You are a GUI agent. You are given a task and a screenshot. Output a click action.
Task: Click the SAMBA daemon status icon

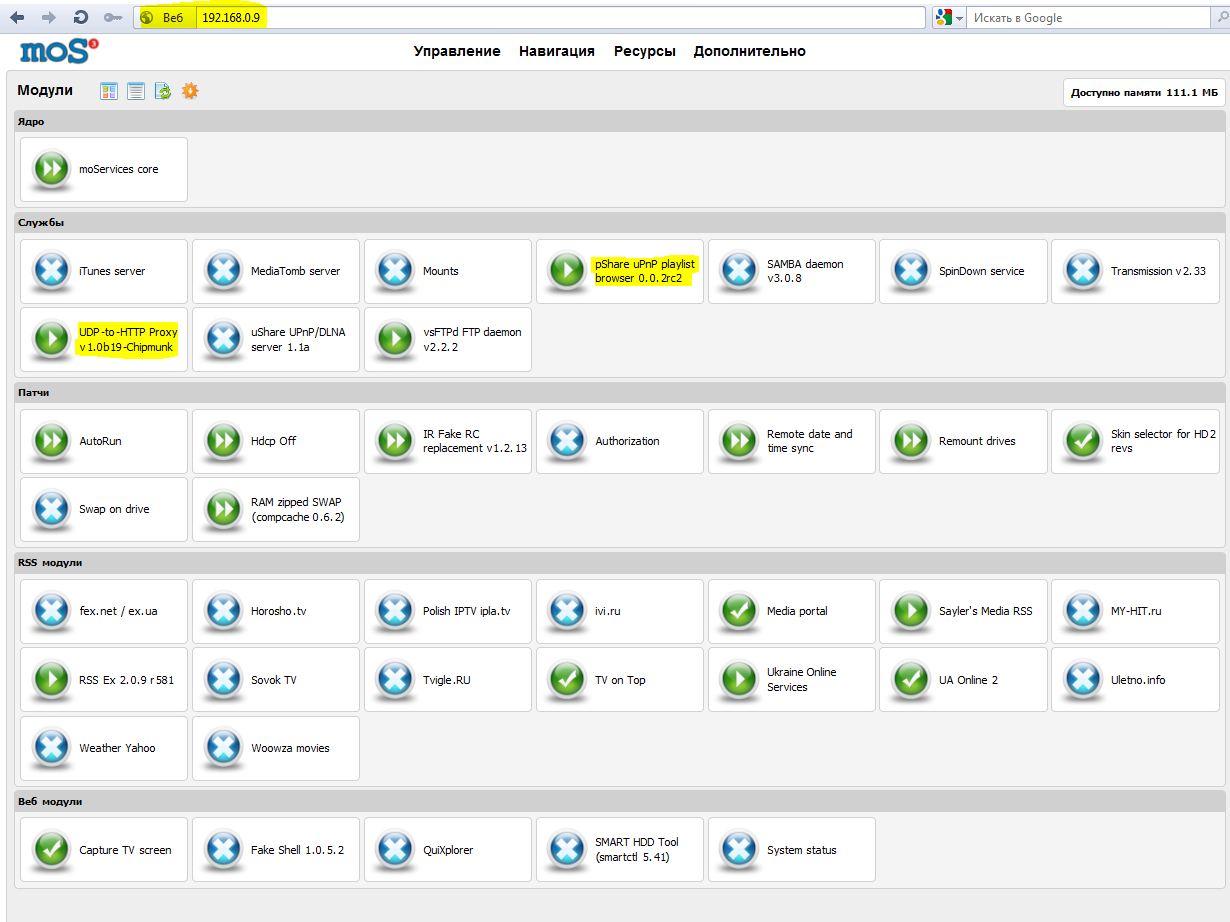click(739, 271)
